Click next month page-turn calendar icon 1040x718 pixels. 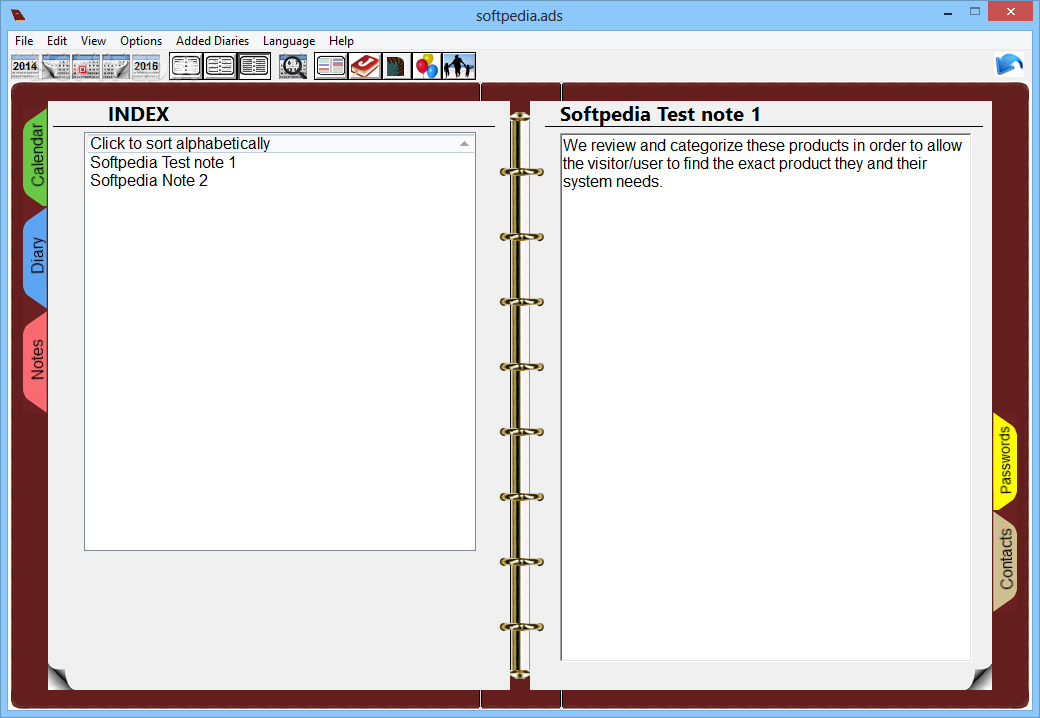coord(115,66)
